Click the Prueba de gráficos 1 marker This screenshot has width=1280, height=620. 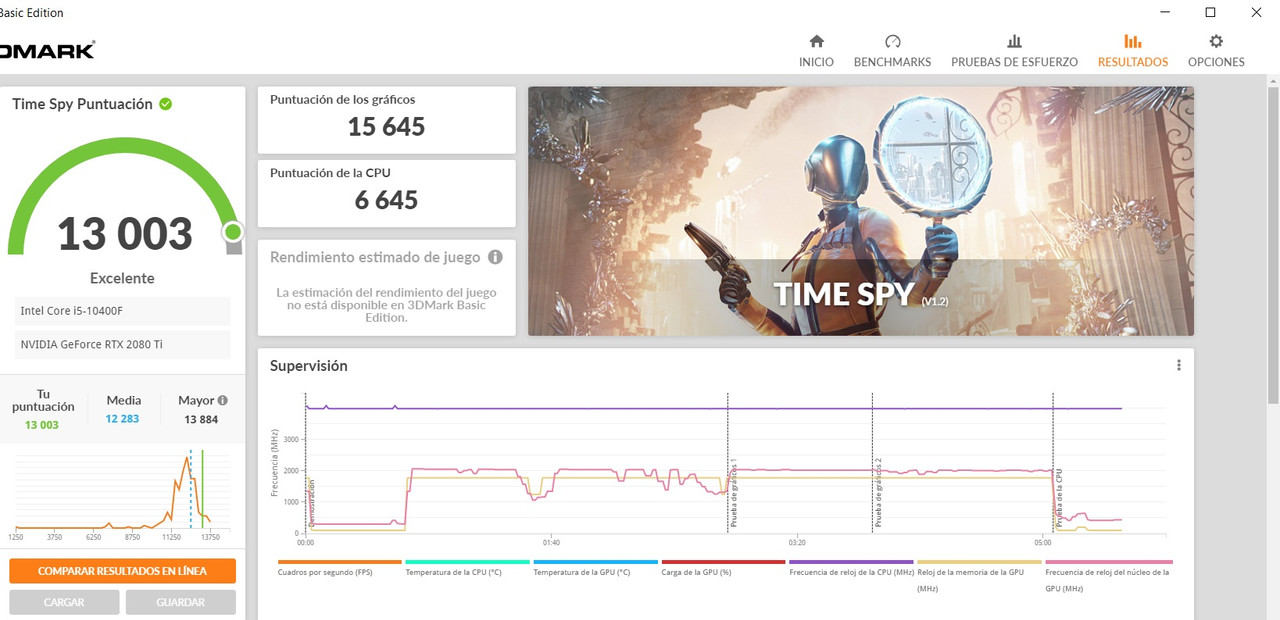[x=733, y=492]
